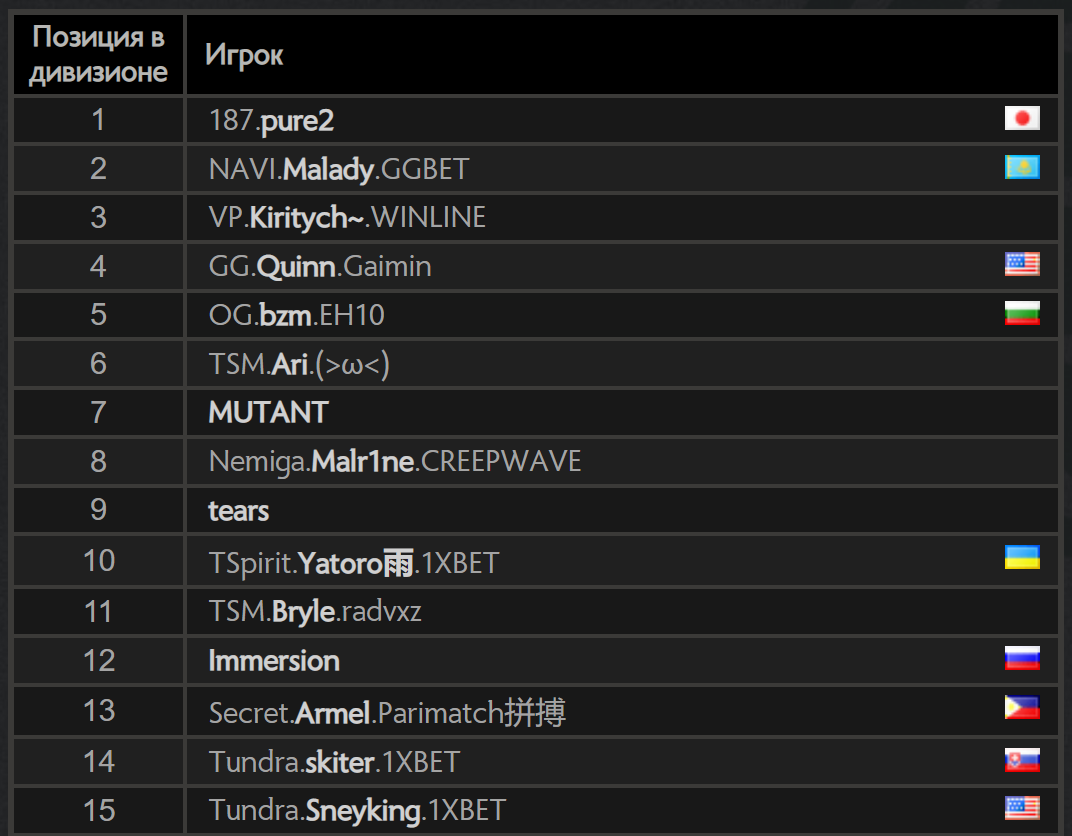Open the VP.Kiritych~.WINLINE player entry
The width and height of the screenshot is (1072, 836).
[x=347, y=218]
